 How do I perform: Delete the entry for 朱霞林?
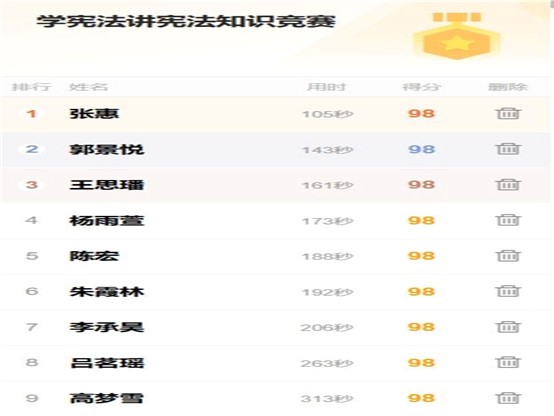(x=508, y=291)
